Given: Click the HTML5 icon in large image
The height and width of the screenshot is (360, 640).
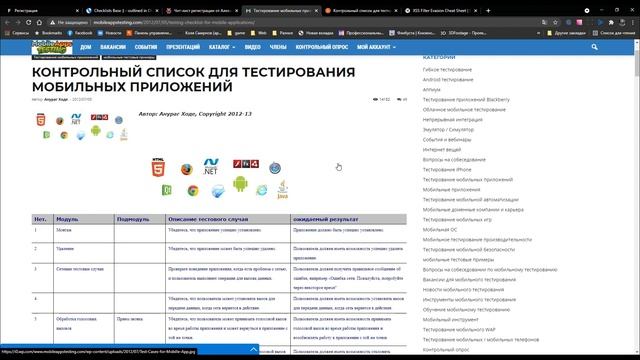Looking at the screenshot, I should coord(158,167).
